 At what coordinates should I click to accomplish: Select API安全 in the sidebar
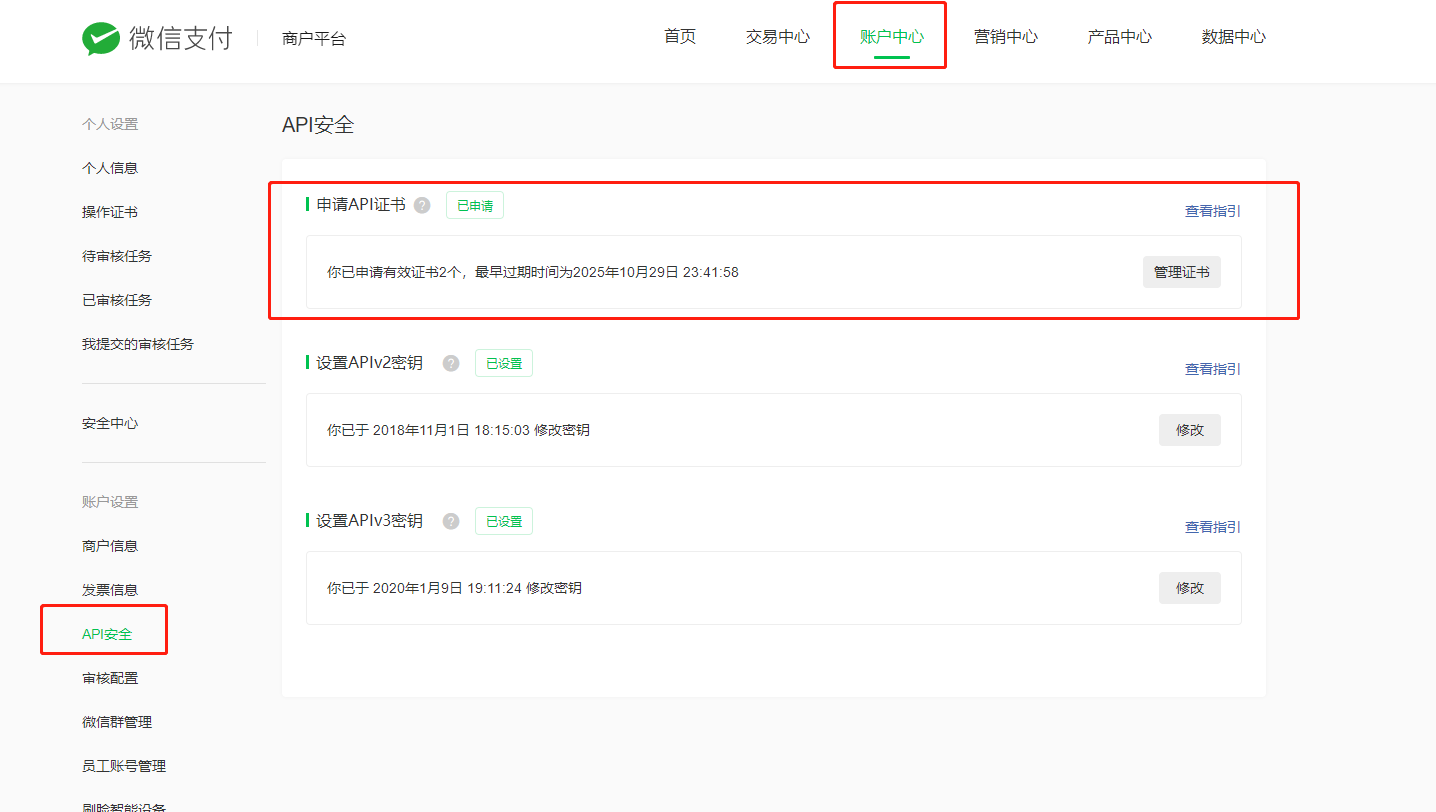click(x=107, y=634)
